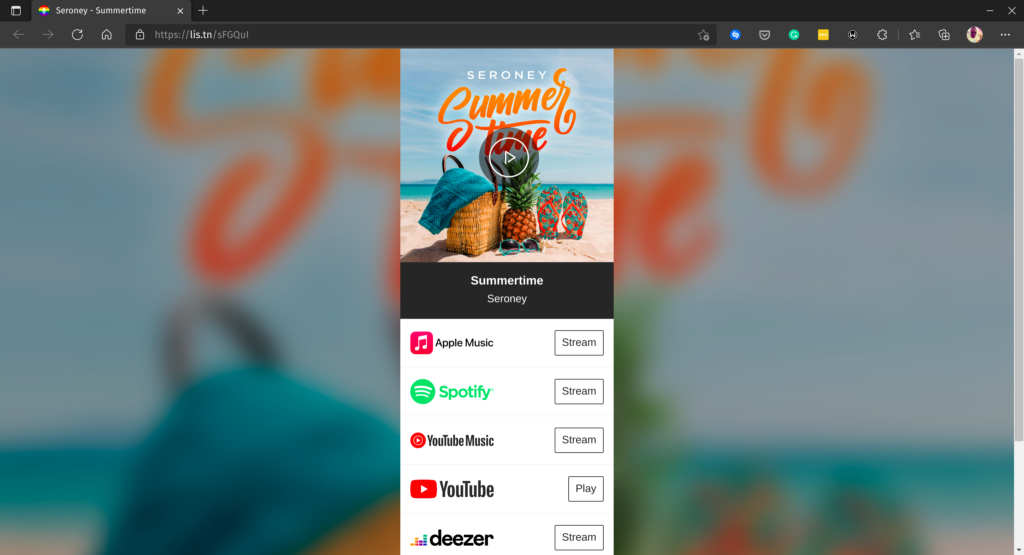Click the Apple Music logo

click(x=452, y=343)
